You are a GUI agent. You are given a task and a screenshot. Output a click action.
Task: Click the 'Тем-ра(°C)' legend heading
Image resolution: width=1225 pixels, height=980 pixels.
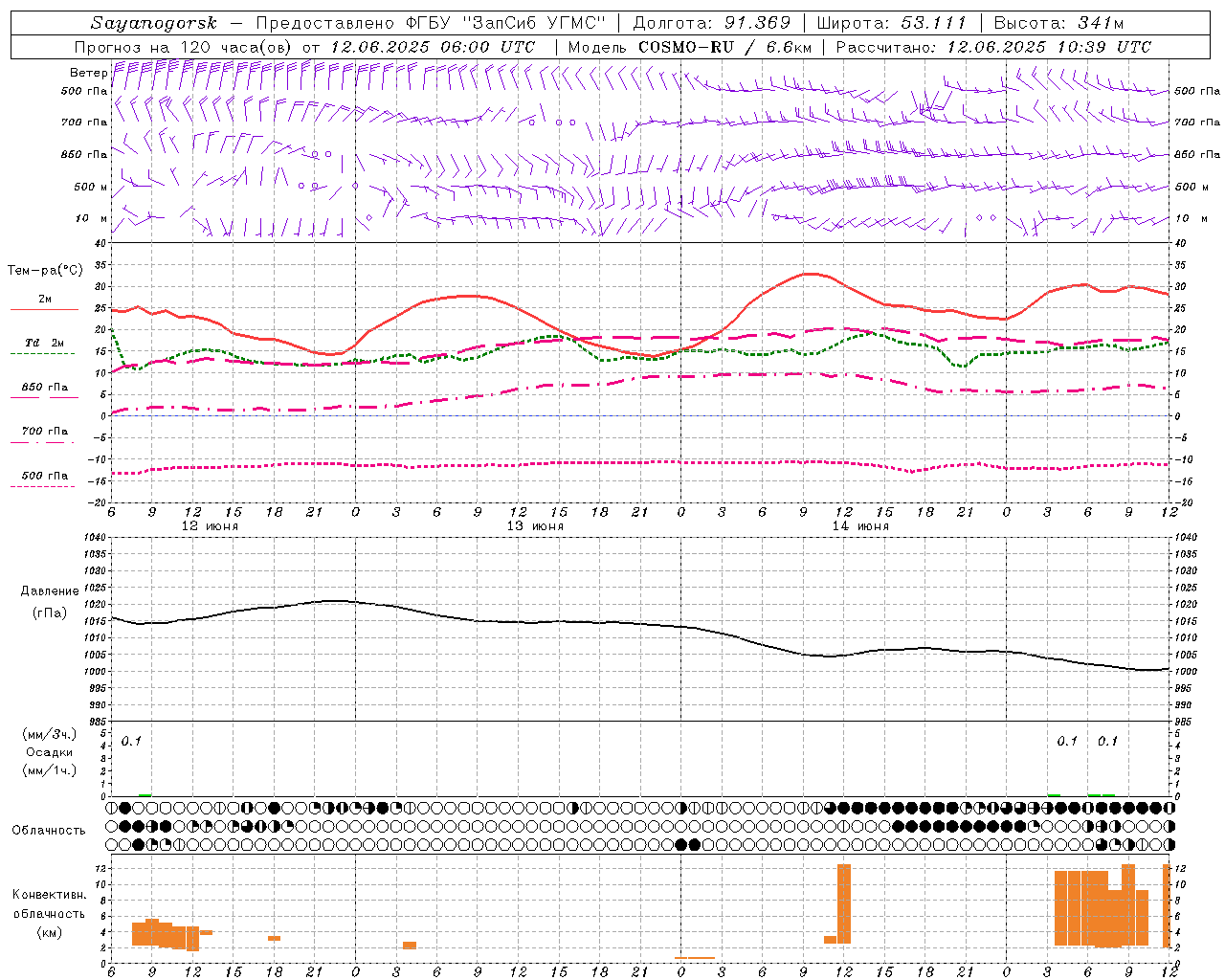[45, 271]
